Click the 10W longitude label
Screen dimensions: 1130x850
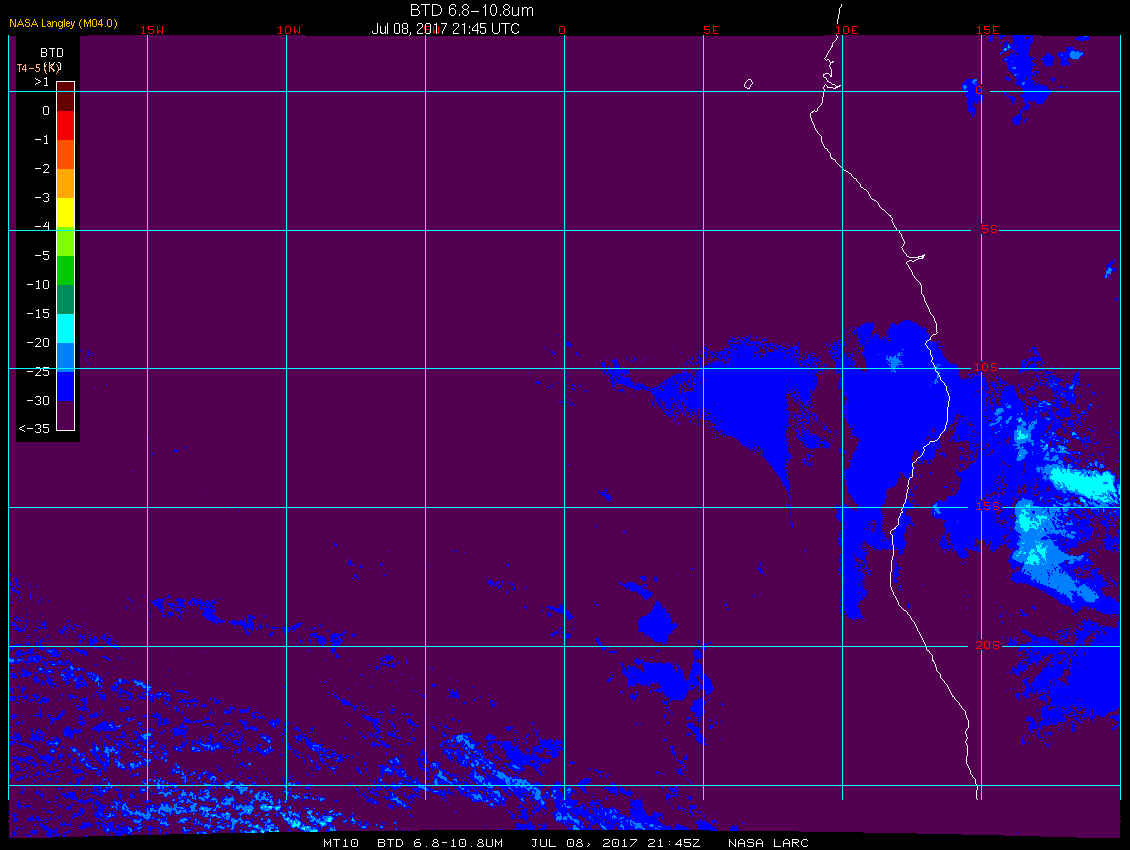tap(289, 30)
